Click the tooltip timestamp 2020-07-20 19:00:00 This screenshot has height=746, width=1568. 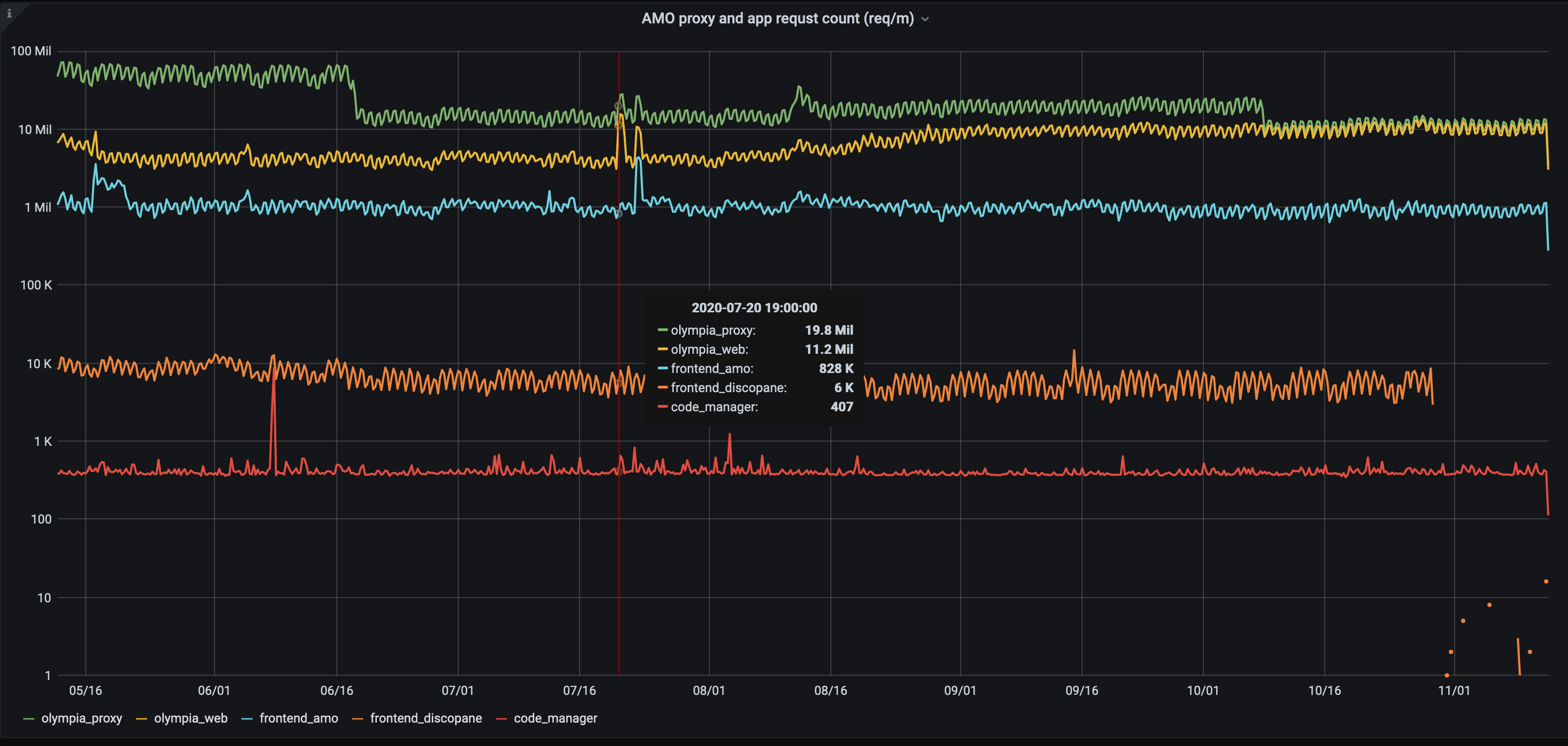pyautogui.click(x=754, y=308)
